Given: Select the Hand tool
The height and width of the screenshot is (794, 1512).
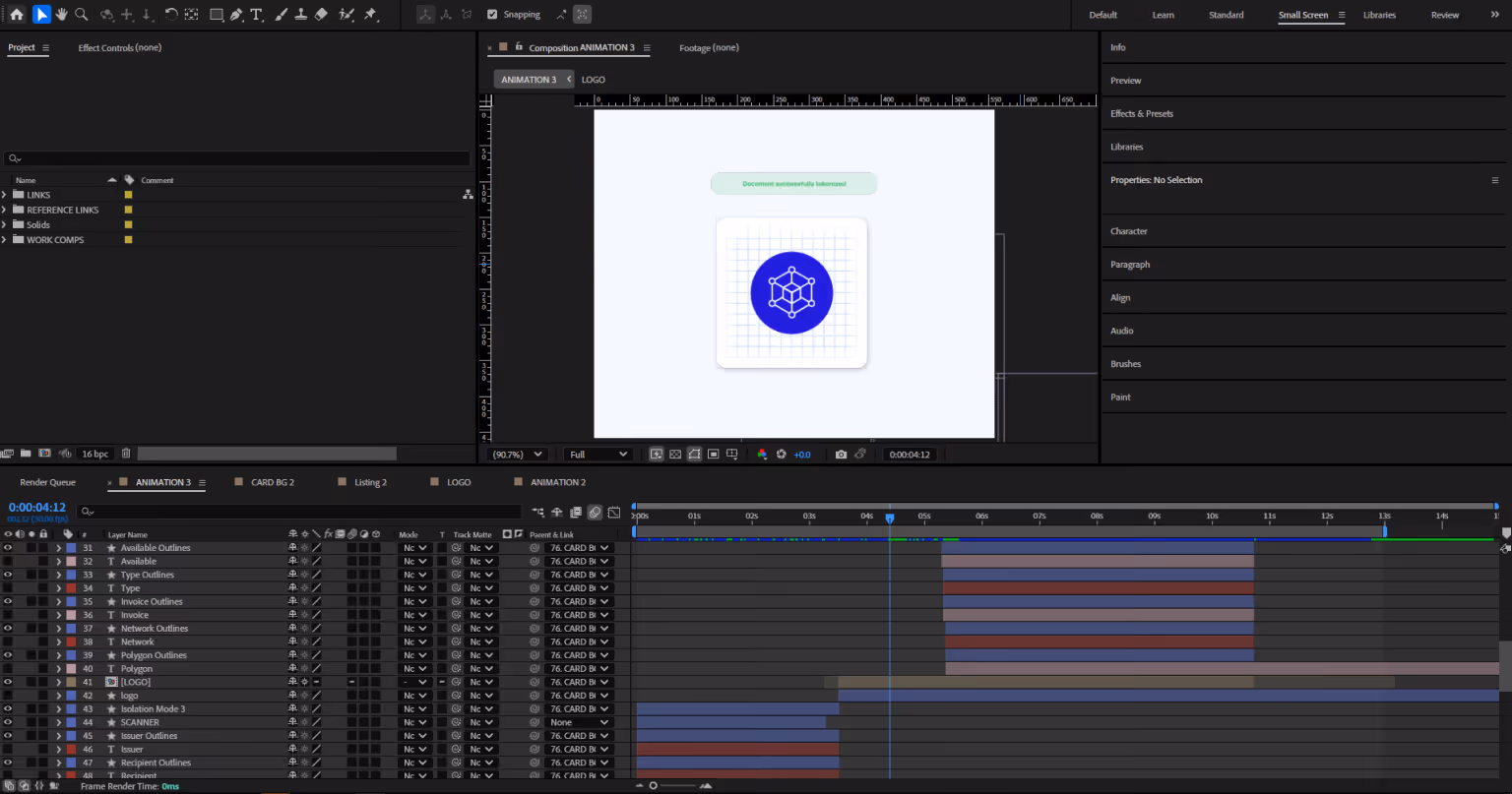Looking at the screenshot, I should pyautogui.click(x=61, y=14).
